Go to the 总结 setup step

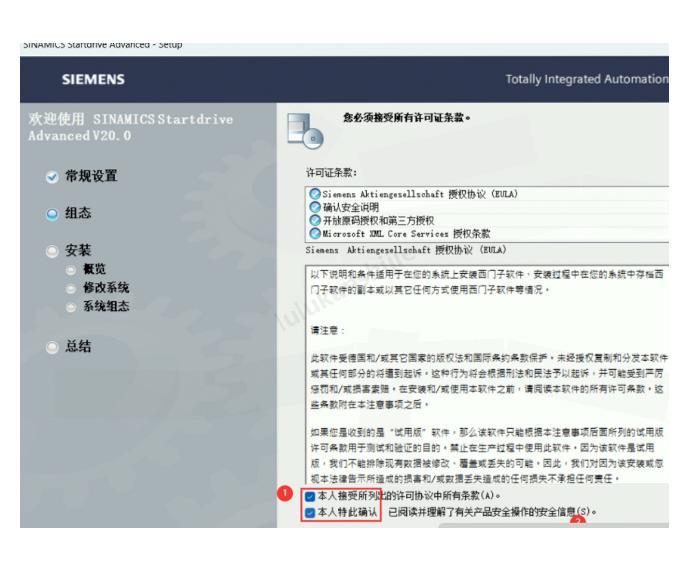[78, 346]
